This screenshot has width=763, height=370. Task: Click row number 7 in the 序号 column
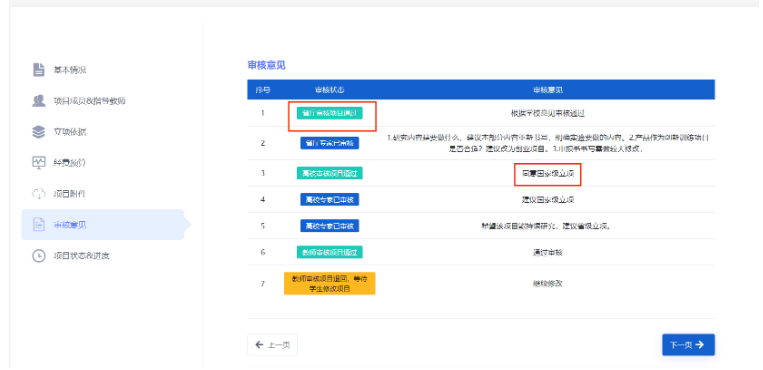point(263,283)
